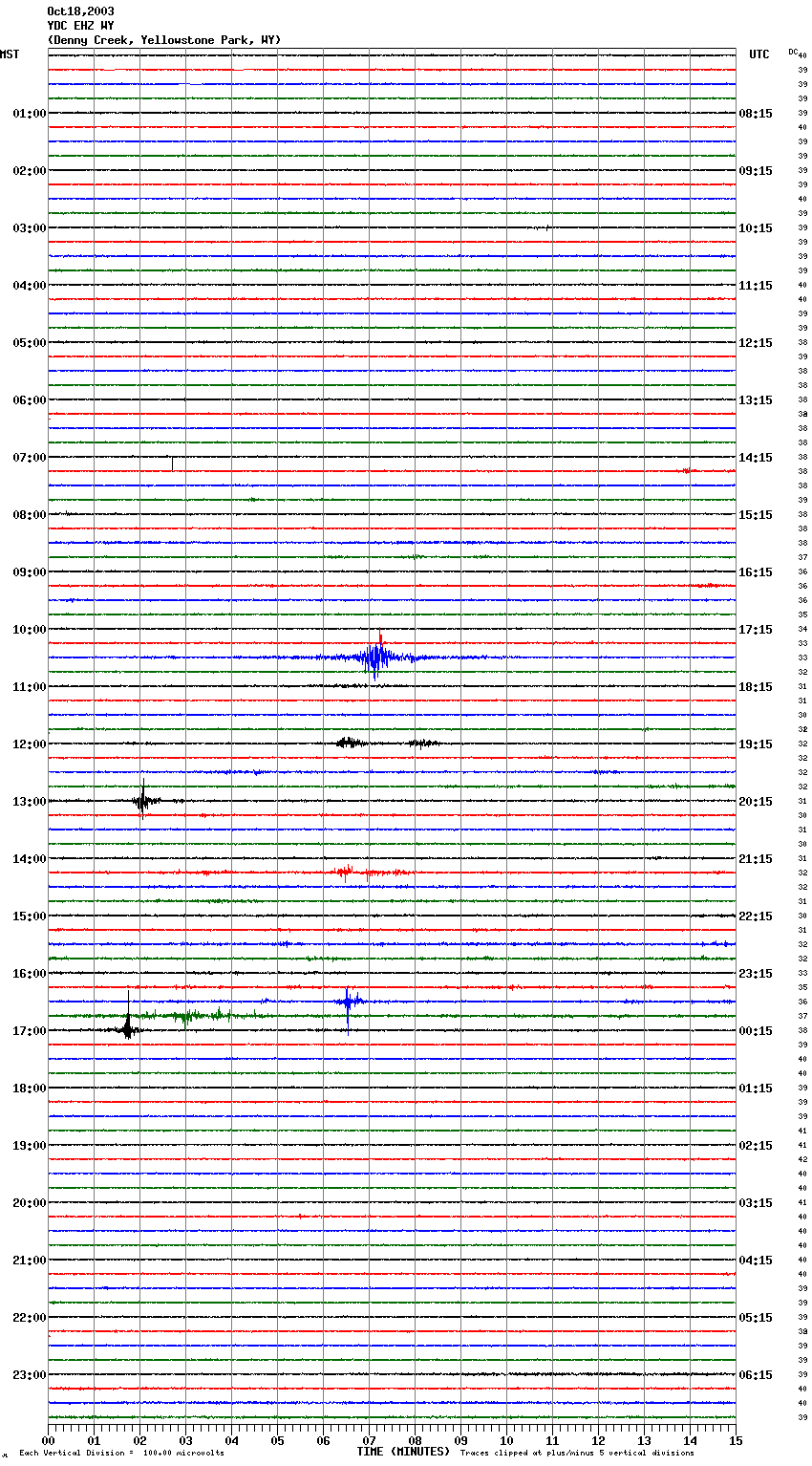
Task: Click the 06:15 UTC time label
Action: (x=756, y=1375)
